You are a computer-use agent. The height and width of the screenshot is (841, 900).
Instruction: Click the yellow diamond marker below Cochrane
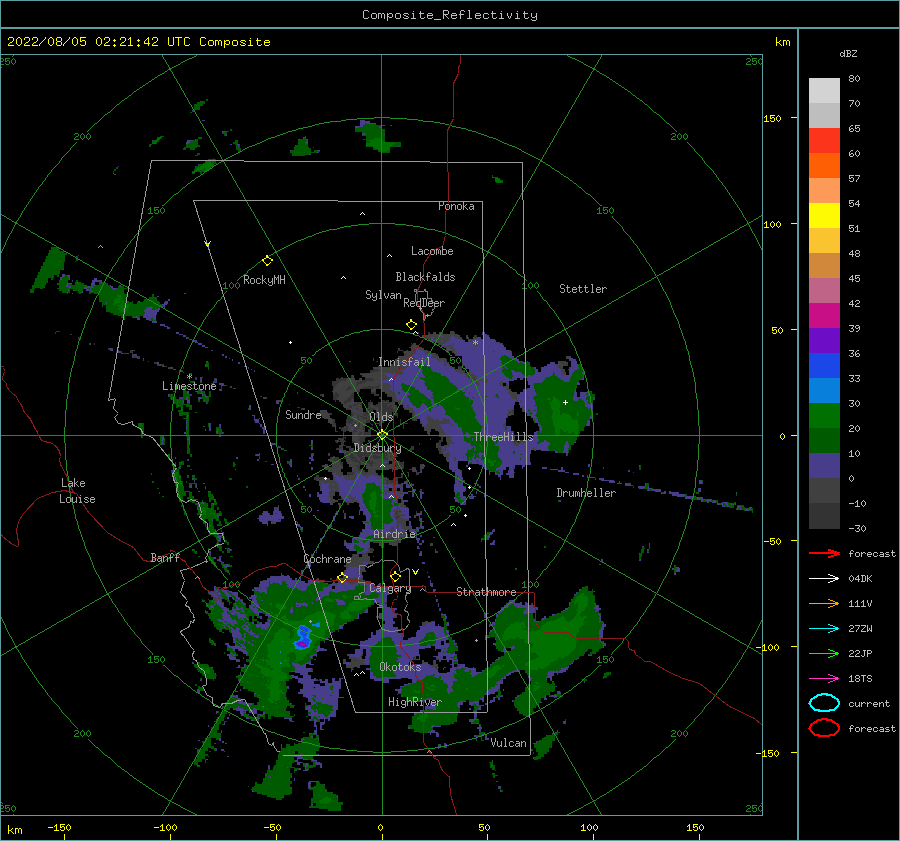coord(343,578)
